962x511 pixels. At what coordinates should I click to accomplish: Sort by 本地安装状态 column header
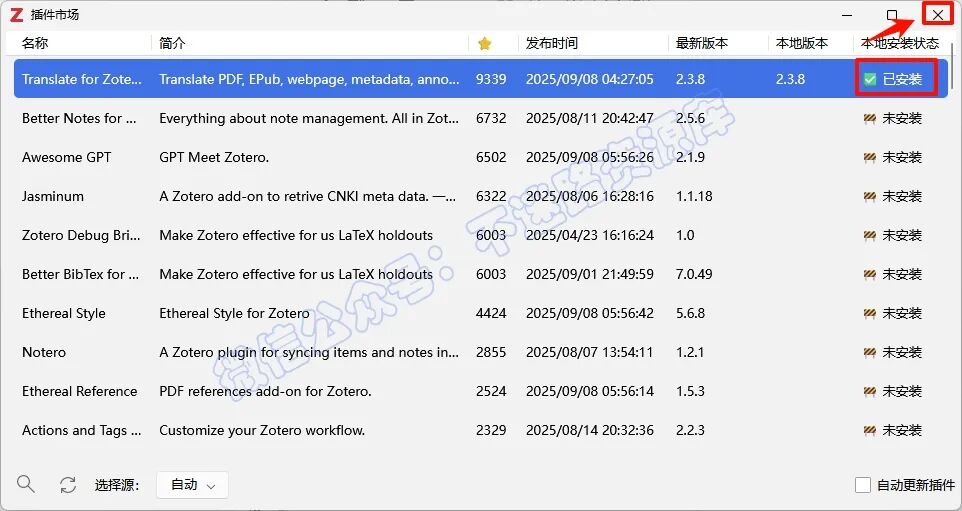click(x=900, y=43)
